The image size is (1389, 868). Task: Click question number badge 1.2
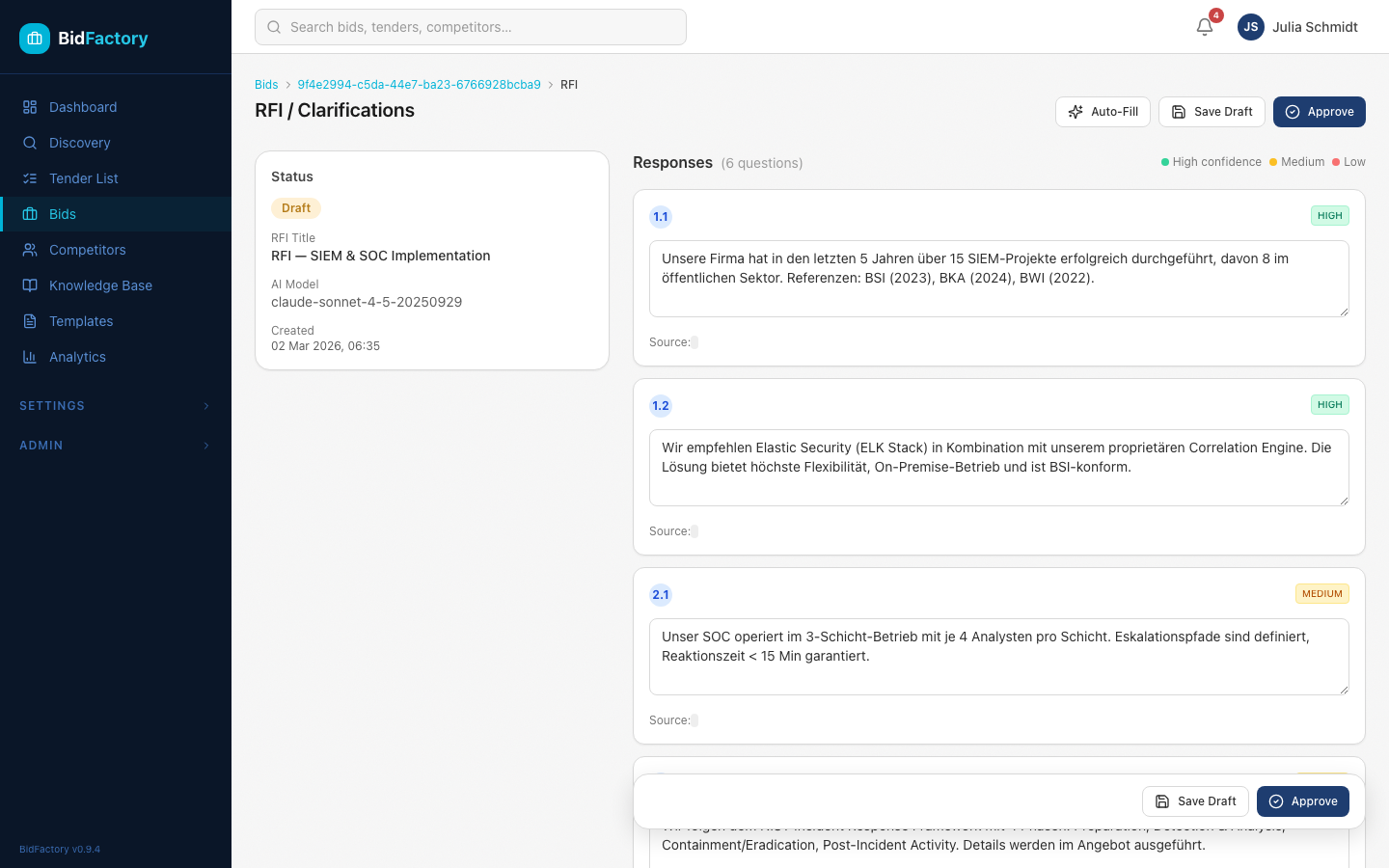661,406
